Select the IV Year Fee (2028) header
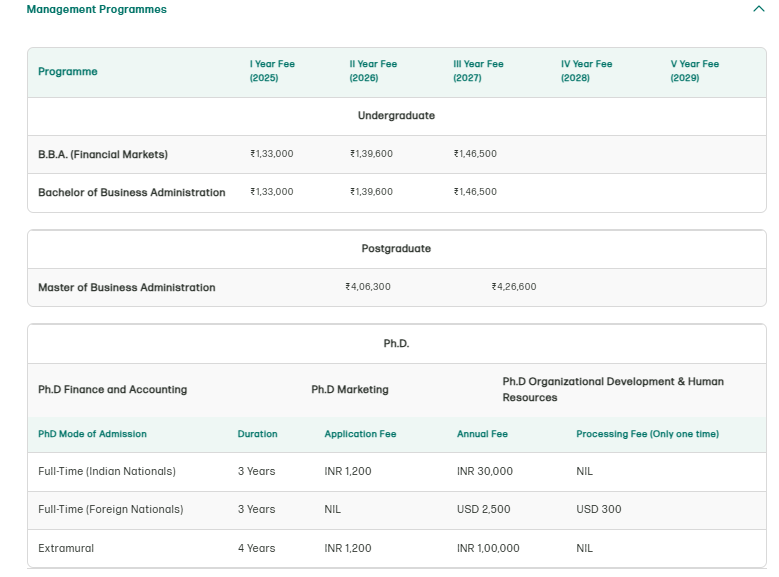The width and height of the screenshot is (779, 577). (586, 71)
